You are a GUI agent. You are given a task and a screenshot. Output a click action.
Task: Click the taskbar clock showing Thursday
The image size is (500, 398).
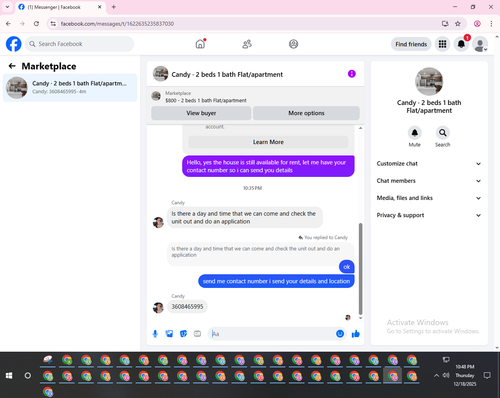pyautogui.click(x=465, y=375)
